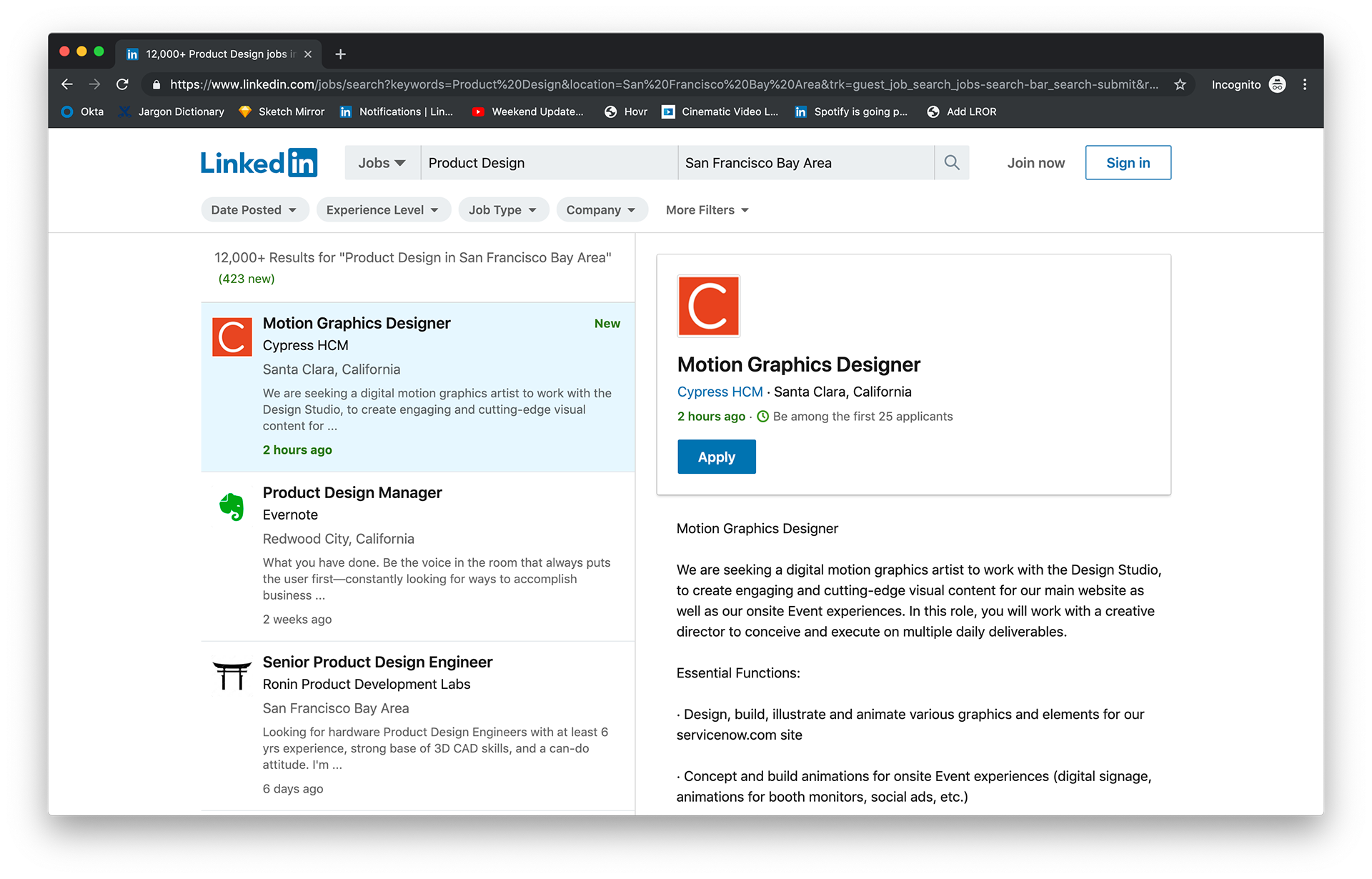Open Senior Product Design Engineer listing
This screenshot has width=1372, height=879.
(x=377, y=662)
